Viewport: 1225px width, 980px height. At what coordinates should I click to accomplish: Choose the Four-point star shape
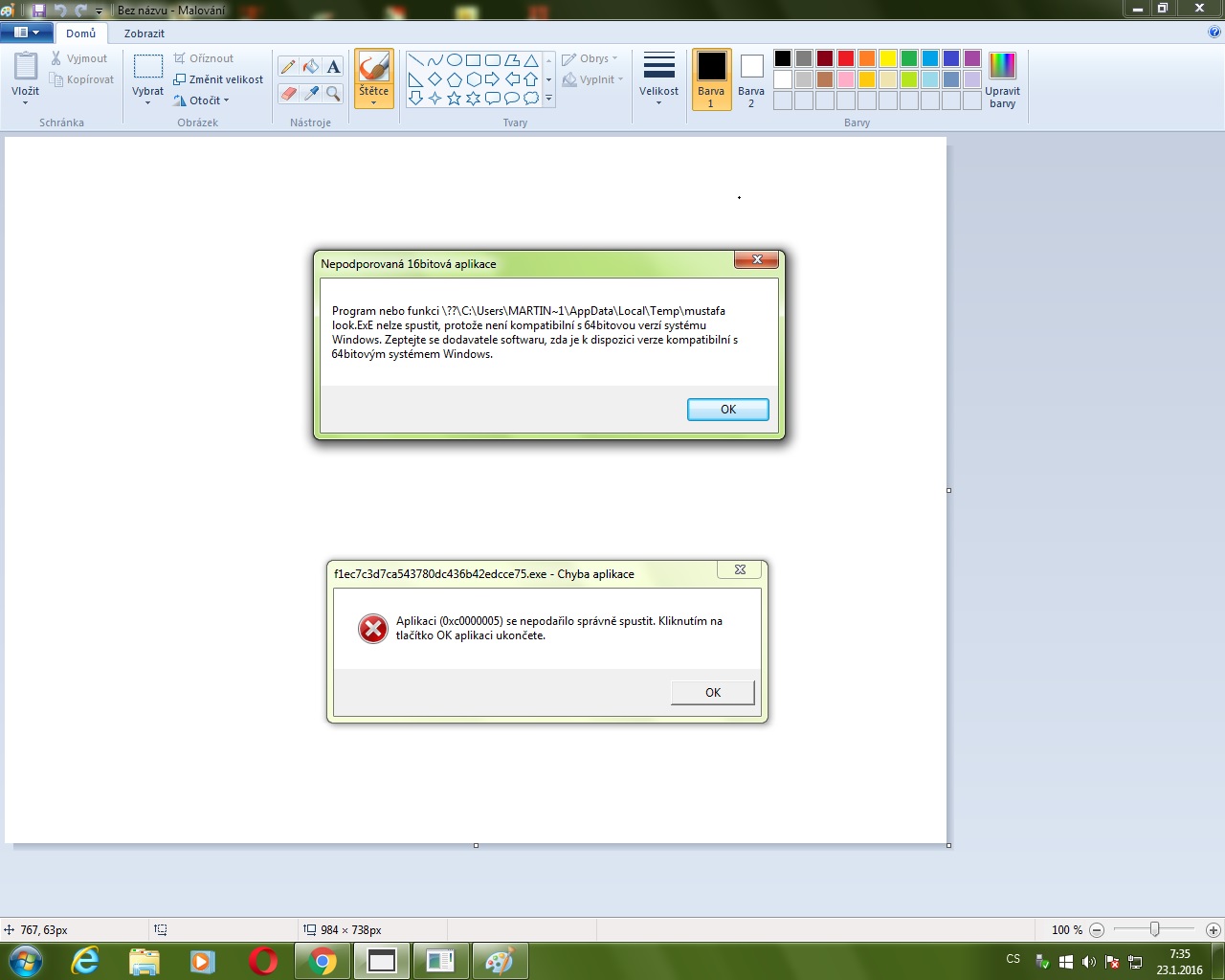(x=435, y=98)
